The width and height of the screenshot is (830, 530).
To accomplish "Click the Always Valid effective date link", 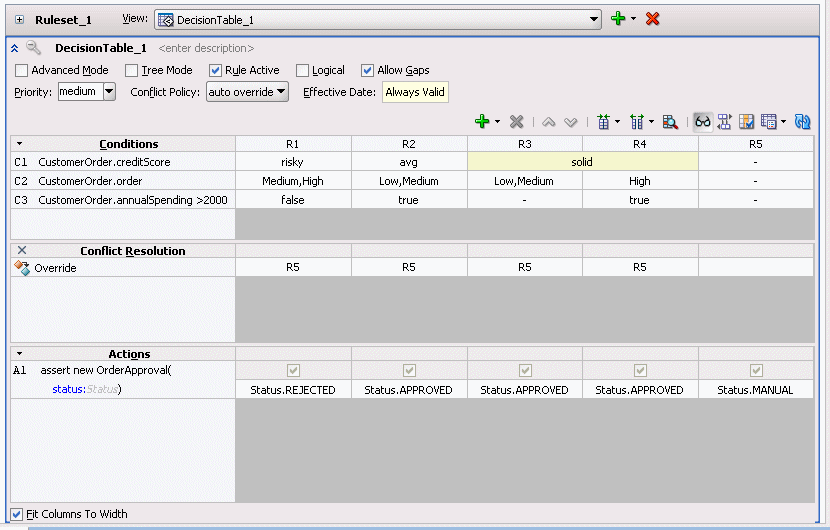I will point(416,92).
